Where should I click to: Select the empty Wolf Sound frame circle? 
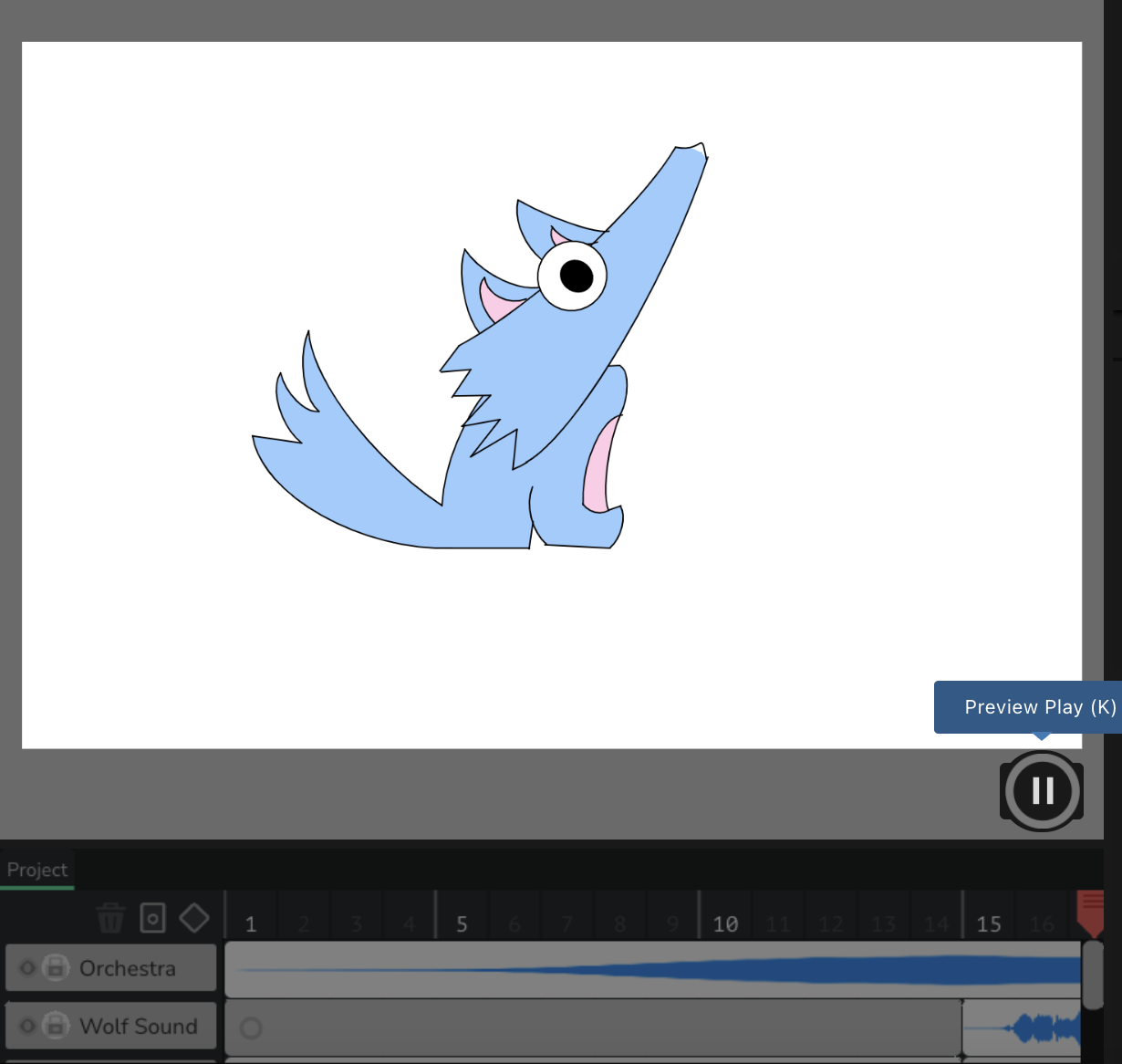(251, 1028)
